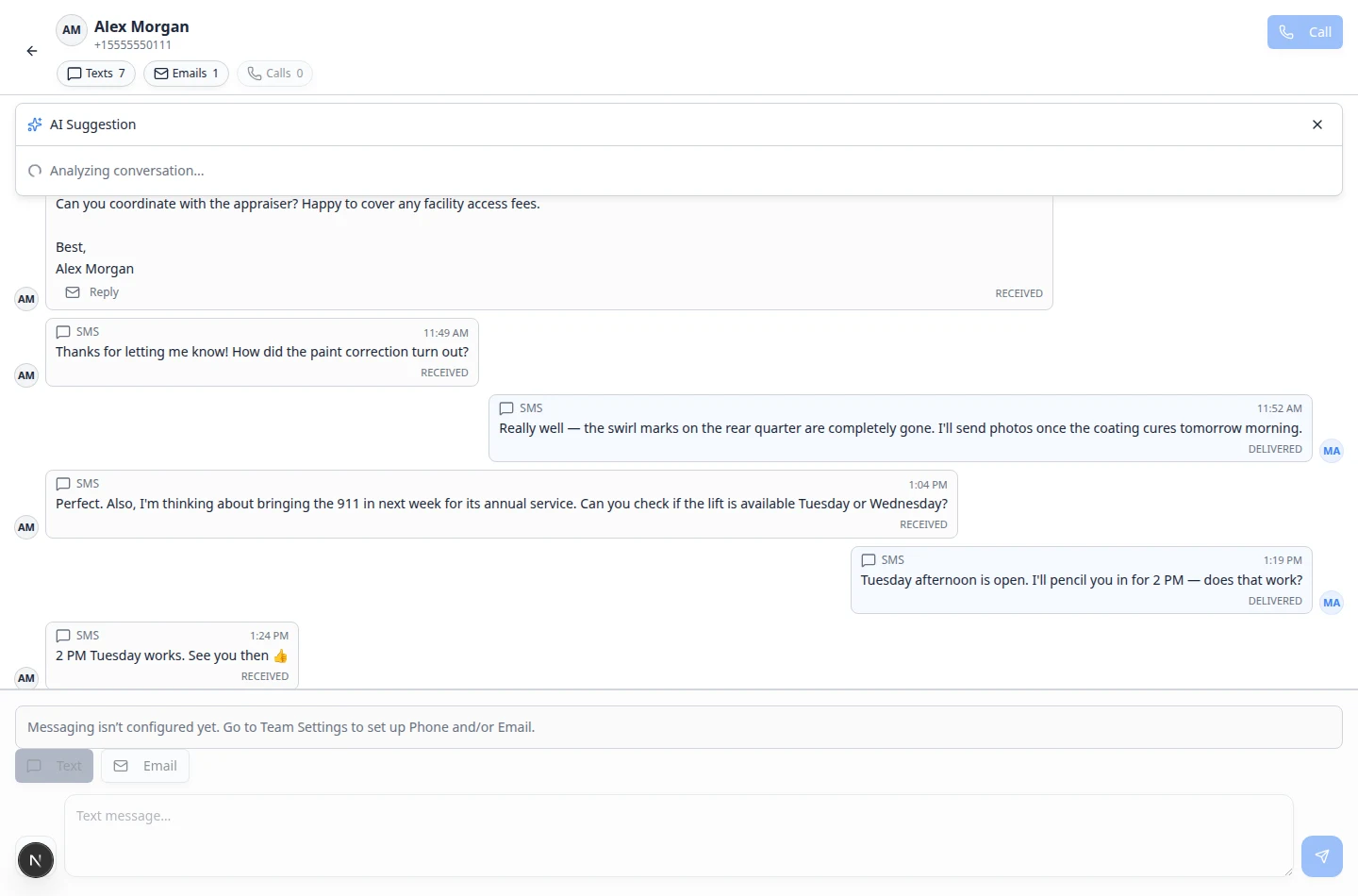
Task: Click the Alex Morgan contact name
Action: pos(141,26)
